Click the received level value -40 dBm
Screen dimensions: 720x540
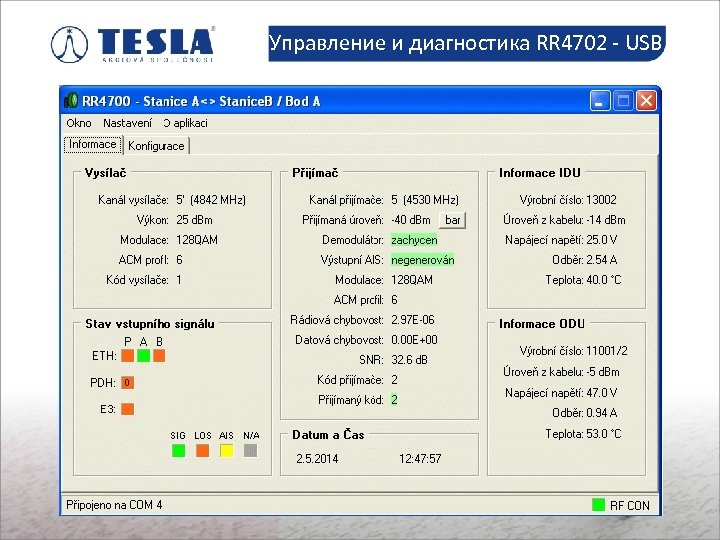pyautogui.click(x=411, y=220)
